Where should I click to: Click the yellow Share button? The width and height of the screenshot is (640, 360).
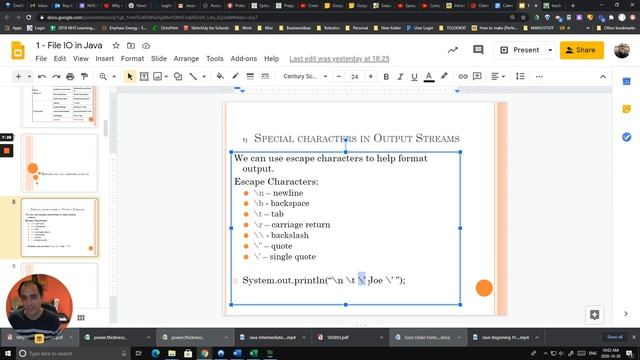coord(582,50)
